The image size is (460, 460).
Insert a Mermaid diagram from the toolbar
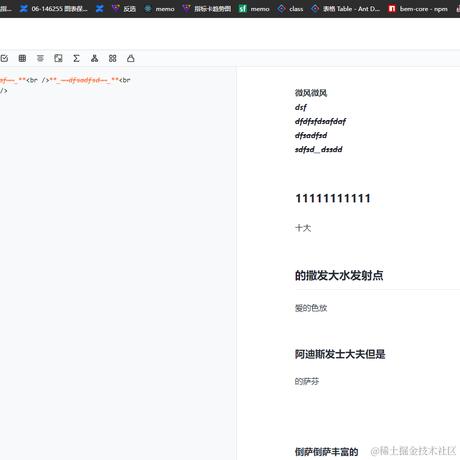(95, 59)
